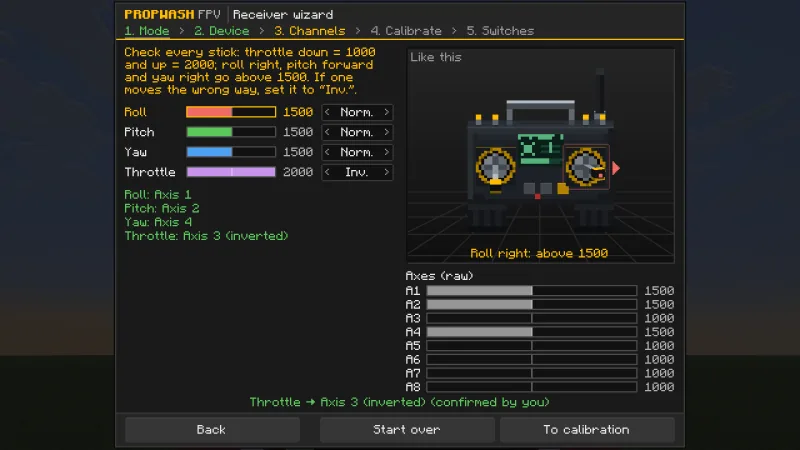
Task: Open the 4. Calibrate step
Action: coord(406,31)
